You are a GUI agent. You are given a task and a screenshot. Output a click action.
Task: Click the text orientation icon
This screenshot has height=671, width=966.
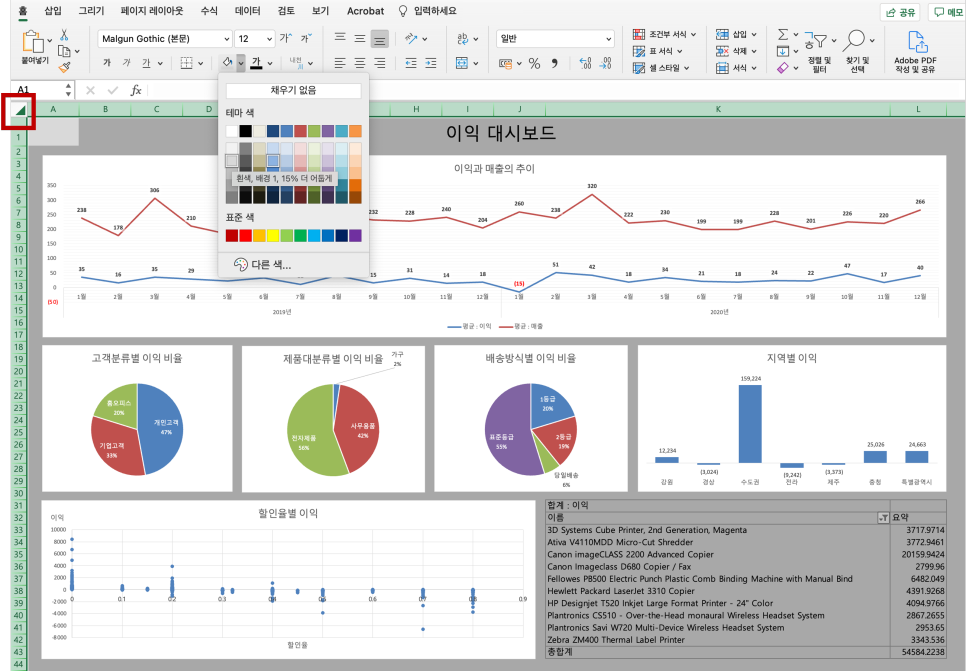click(x=411, y=38)
